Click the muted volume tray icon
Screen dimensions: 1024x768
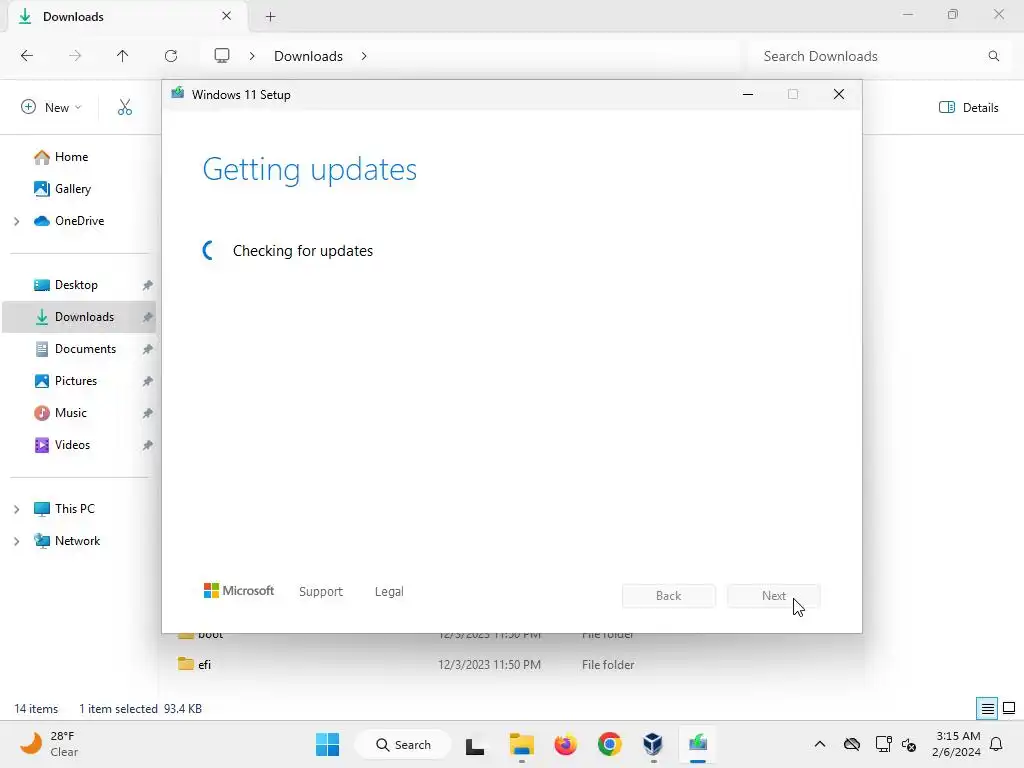point(909,744)
